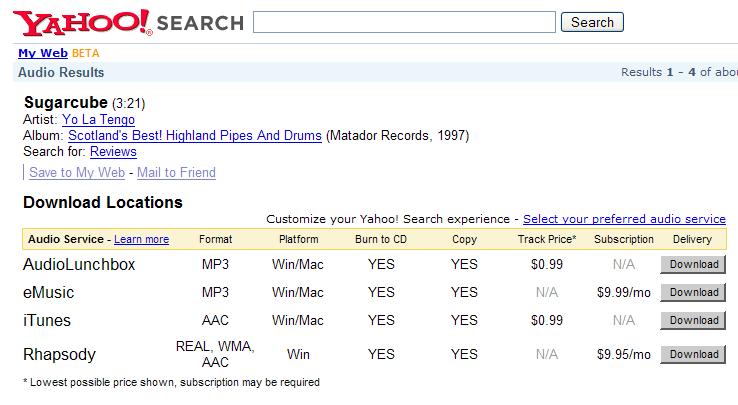Click the iTunes service name
This screenshot has width=738, height=405.
pos(47,320)
